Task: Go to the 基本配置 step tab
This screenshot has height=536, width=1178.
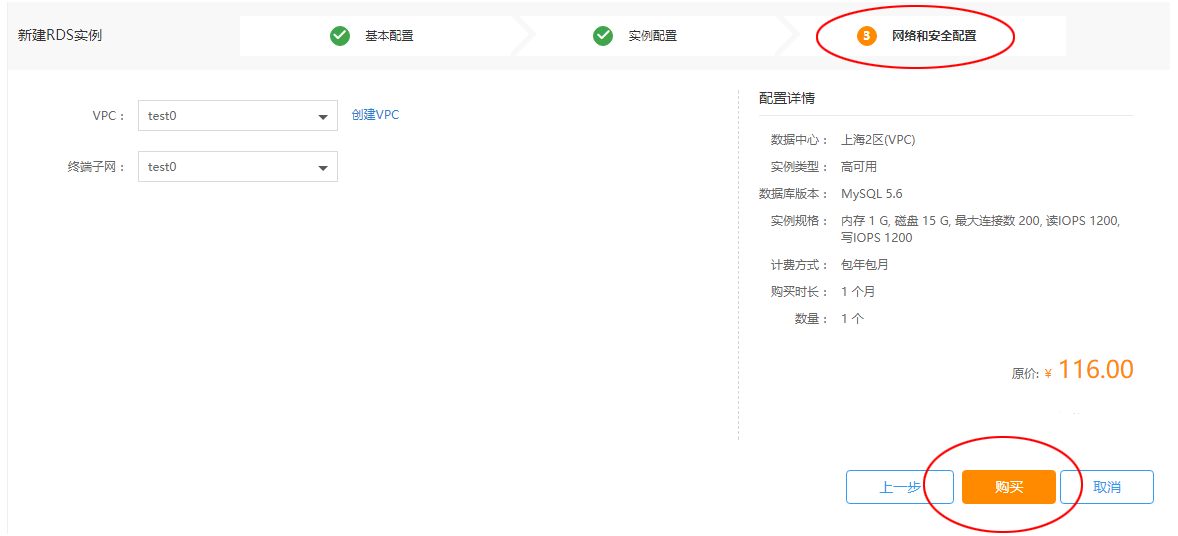Action: 388,35
